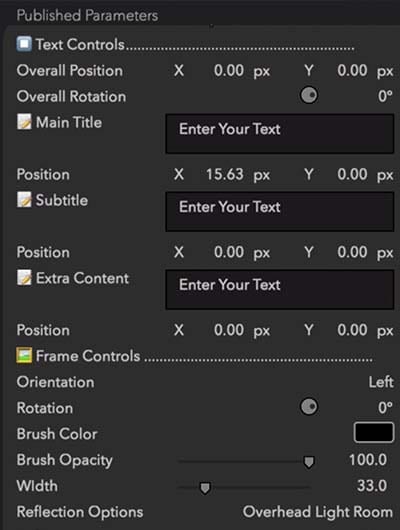The width and height of the screenshot is (400, 530).
Task: Select Overall Position Y value field
Action: [x=352, y=71]
